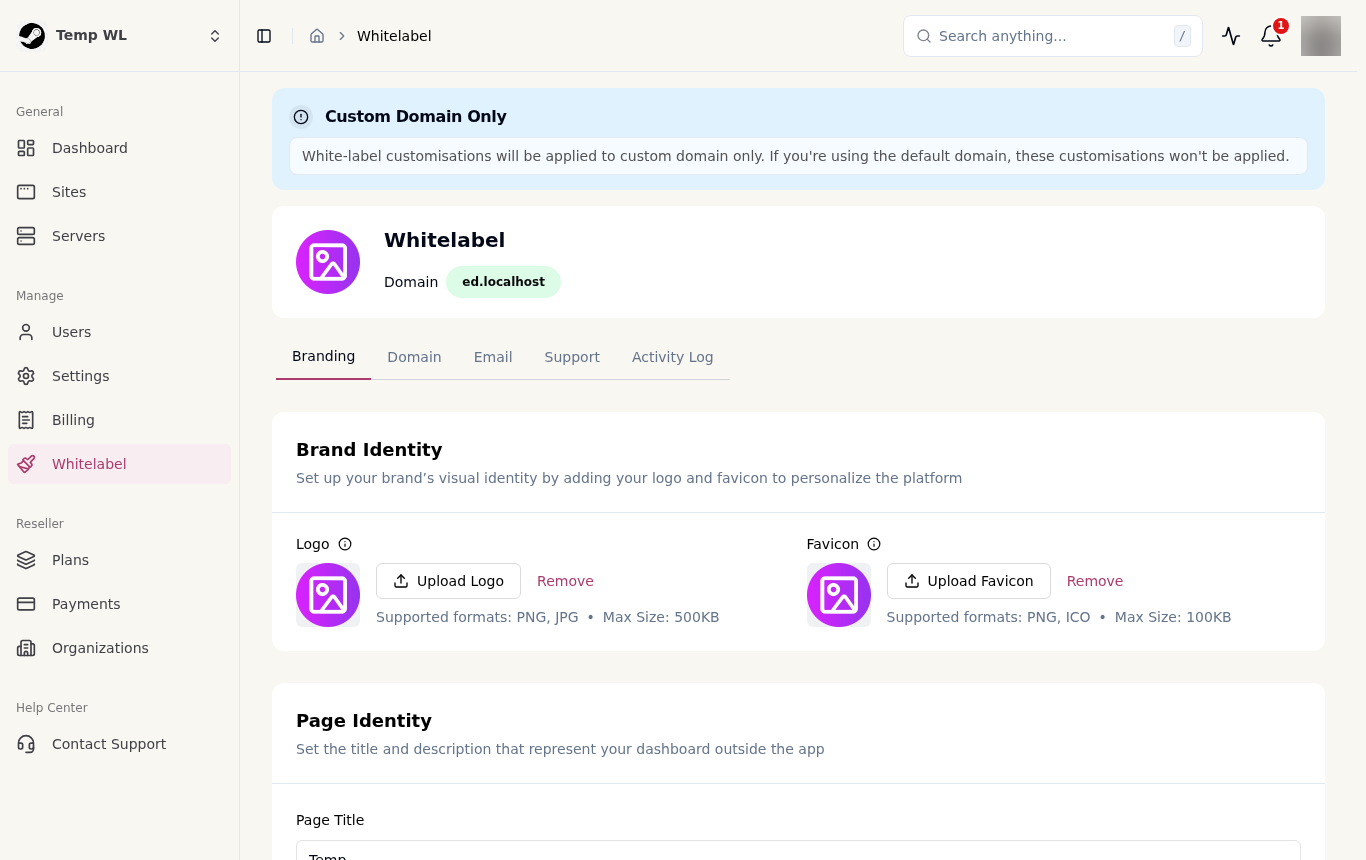Click the Favicon info icon
The width and height of the screenshot is (1366, 860).
pos(874,544)
